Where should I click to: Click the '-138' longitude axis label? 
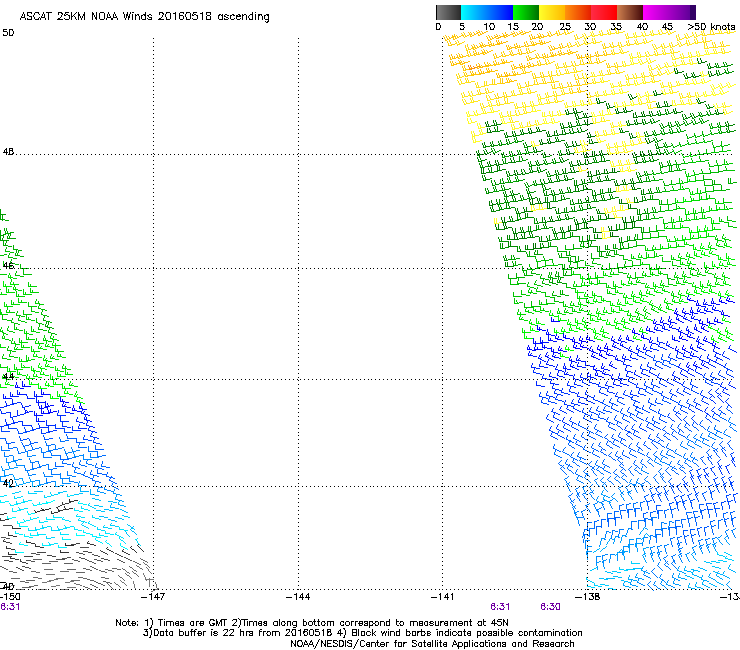point(588,597)
